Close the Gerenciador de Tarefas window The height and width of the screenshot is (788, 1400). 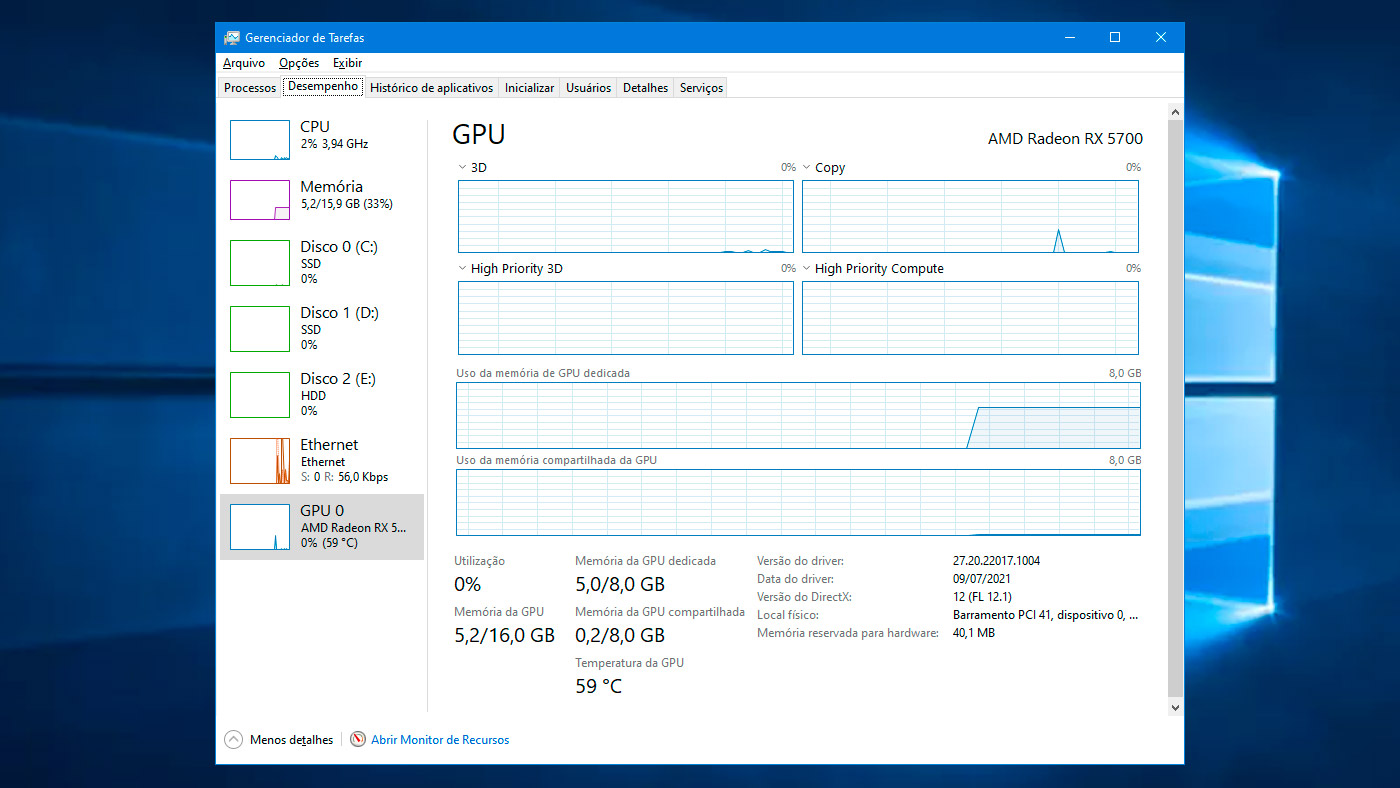(1161, 38)
